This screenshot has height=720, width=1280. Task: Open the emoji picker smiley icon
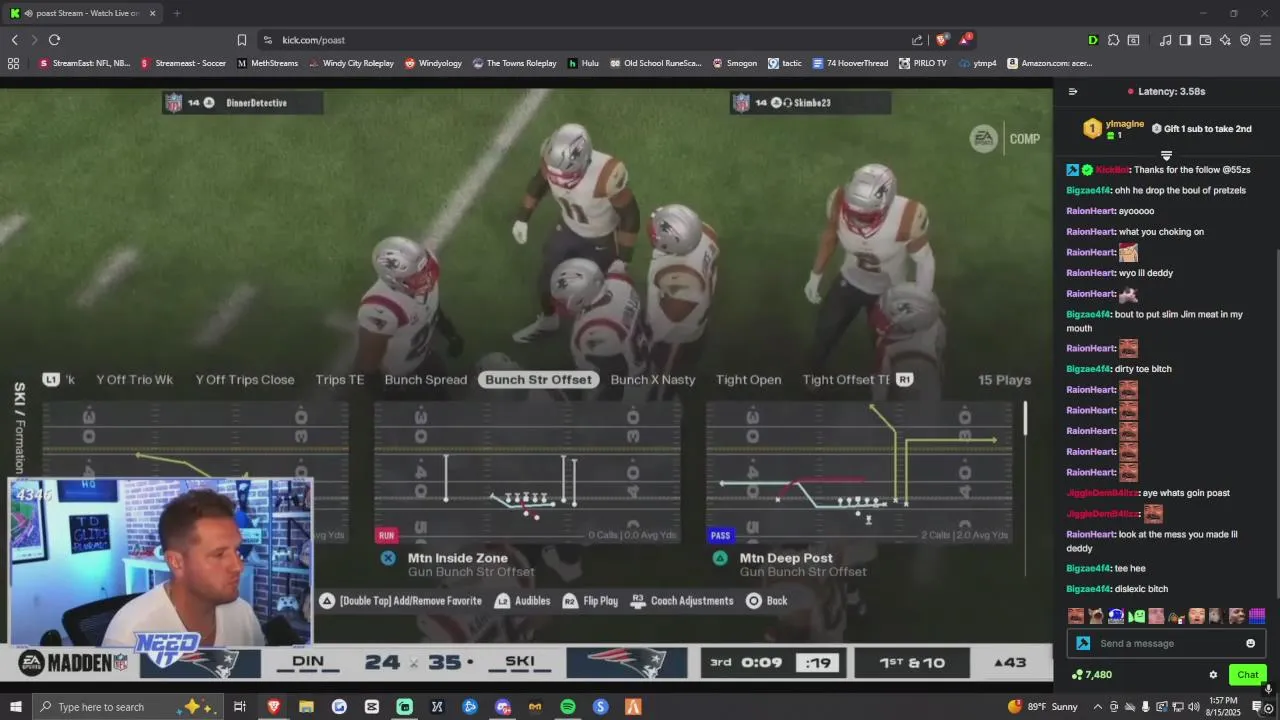click(x=1250, y=643)
